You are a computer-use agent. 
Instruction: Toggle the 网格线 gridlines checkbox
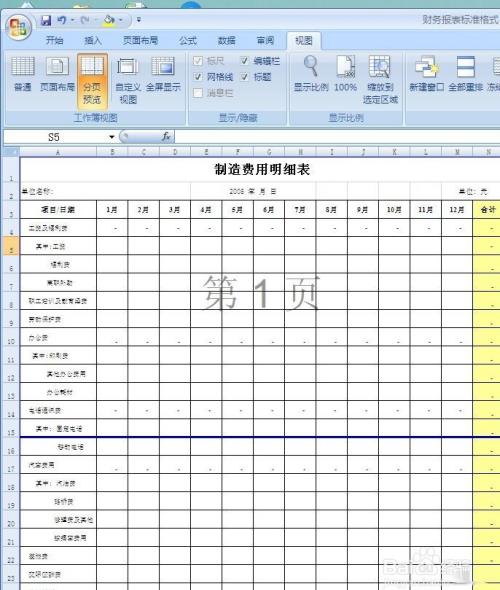198,77
